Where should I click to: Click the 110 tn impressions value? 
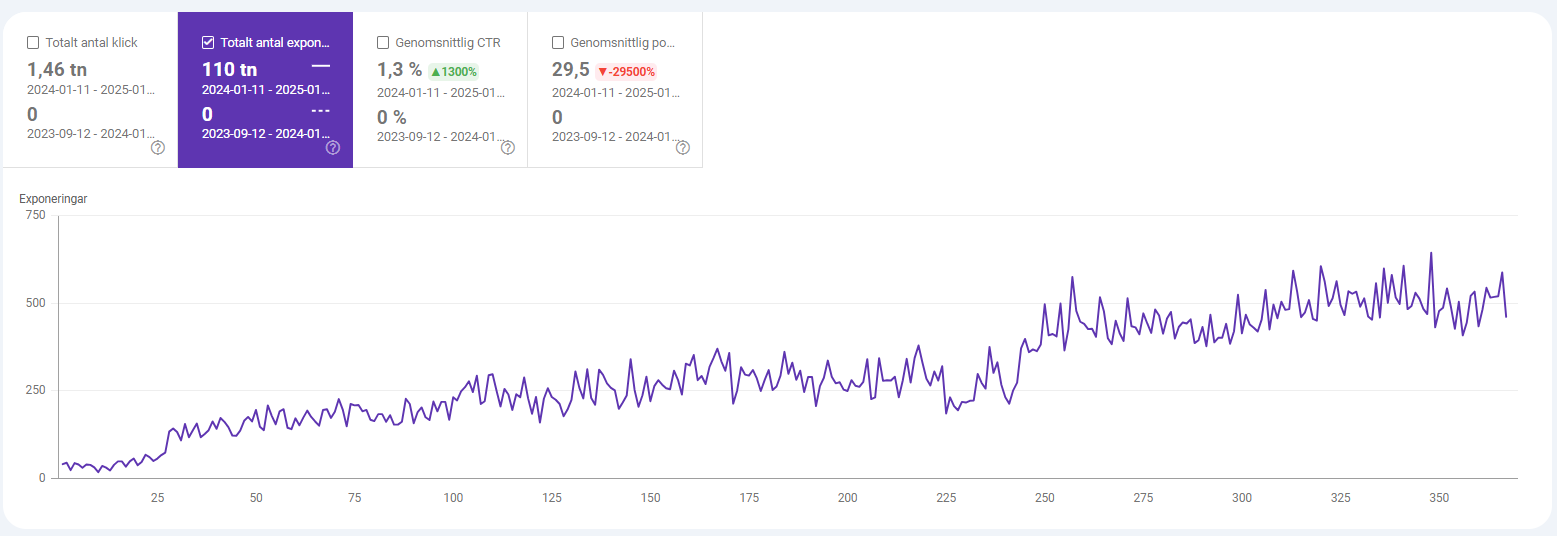coord(229,70)
